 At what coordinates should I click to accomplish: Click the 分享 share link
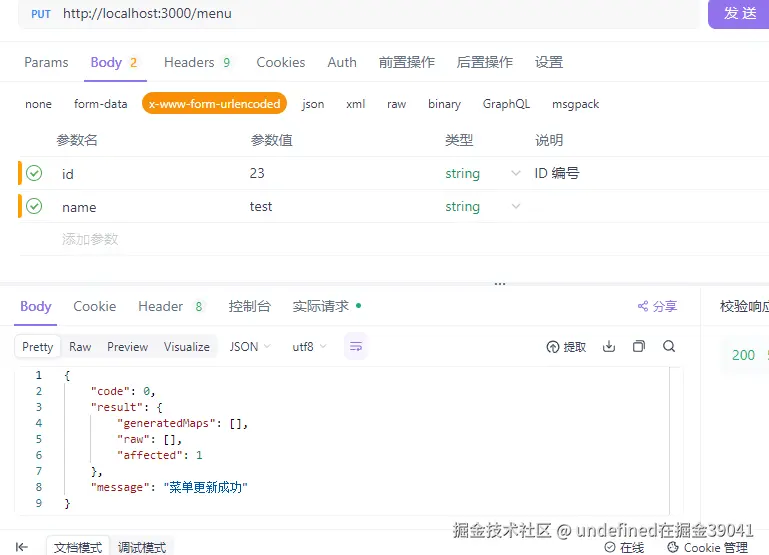[x=657, y=306]
